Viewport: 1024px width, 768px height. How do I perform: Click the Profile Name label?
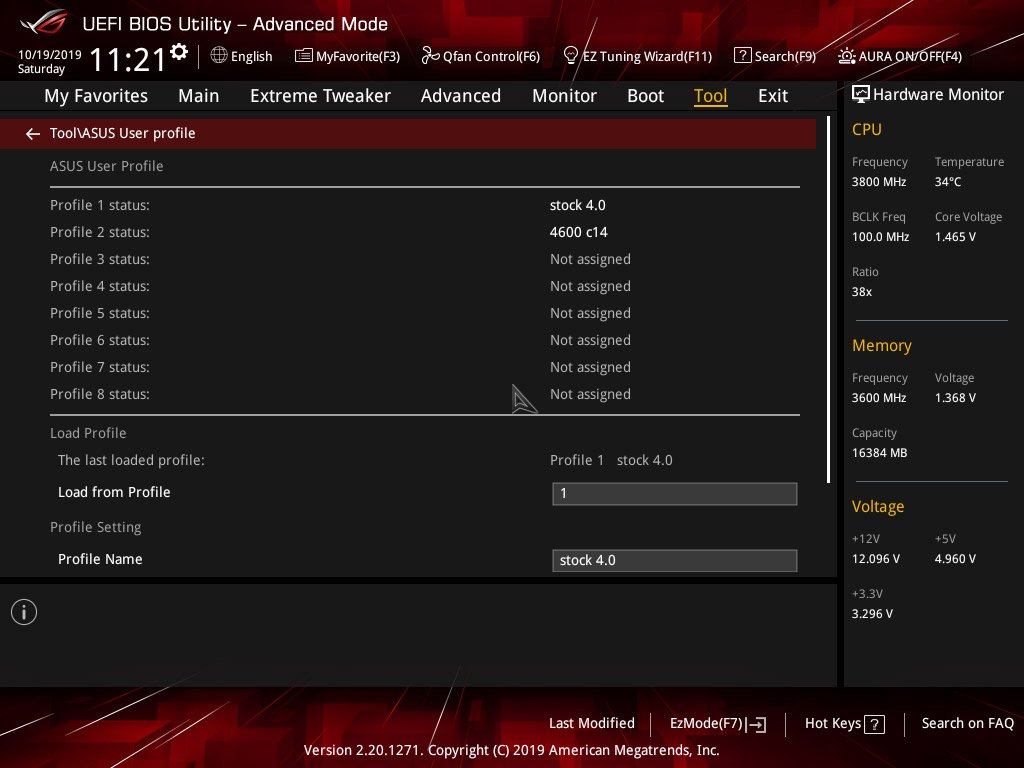click(100, 559)
